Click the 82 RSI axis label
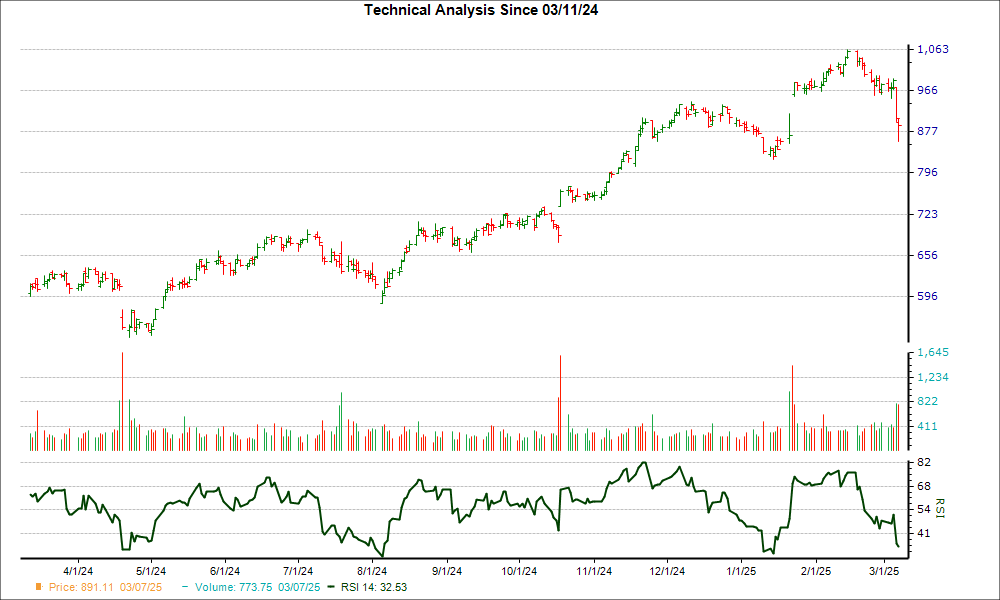 pyautogui.click(x=925, y=463)
